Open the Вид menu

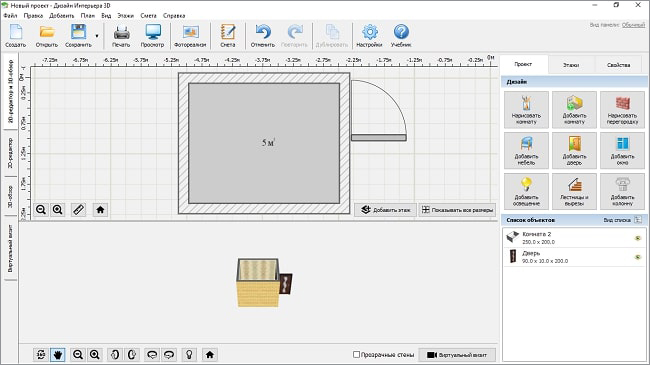pyautogui.click(x=106, y=16)
